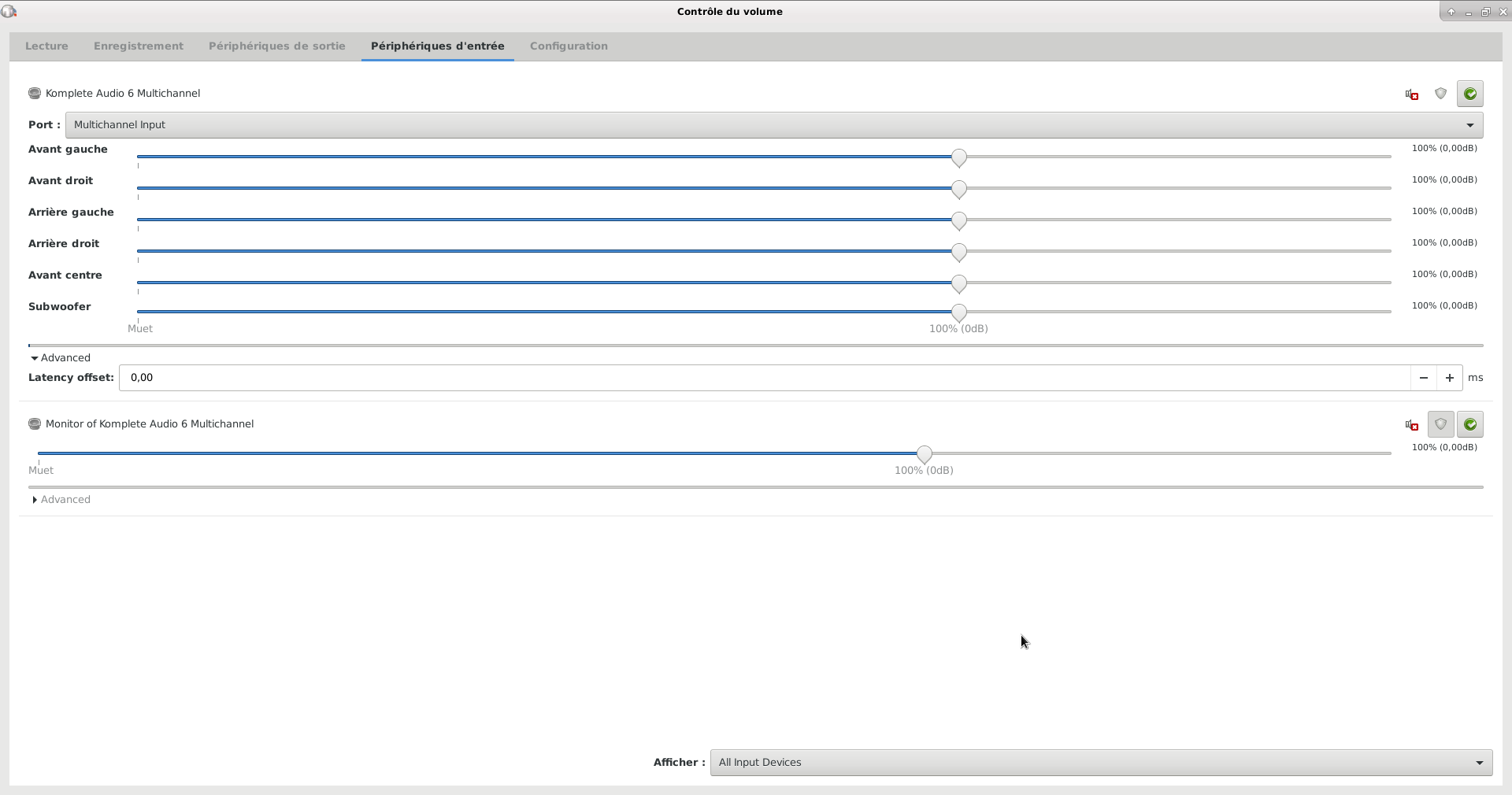Increase latency offset with the plus button

[x=1449, y=378]
